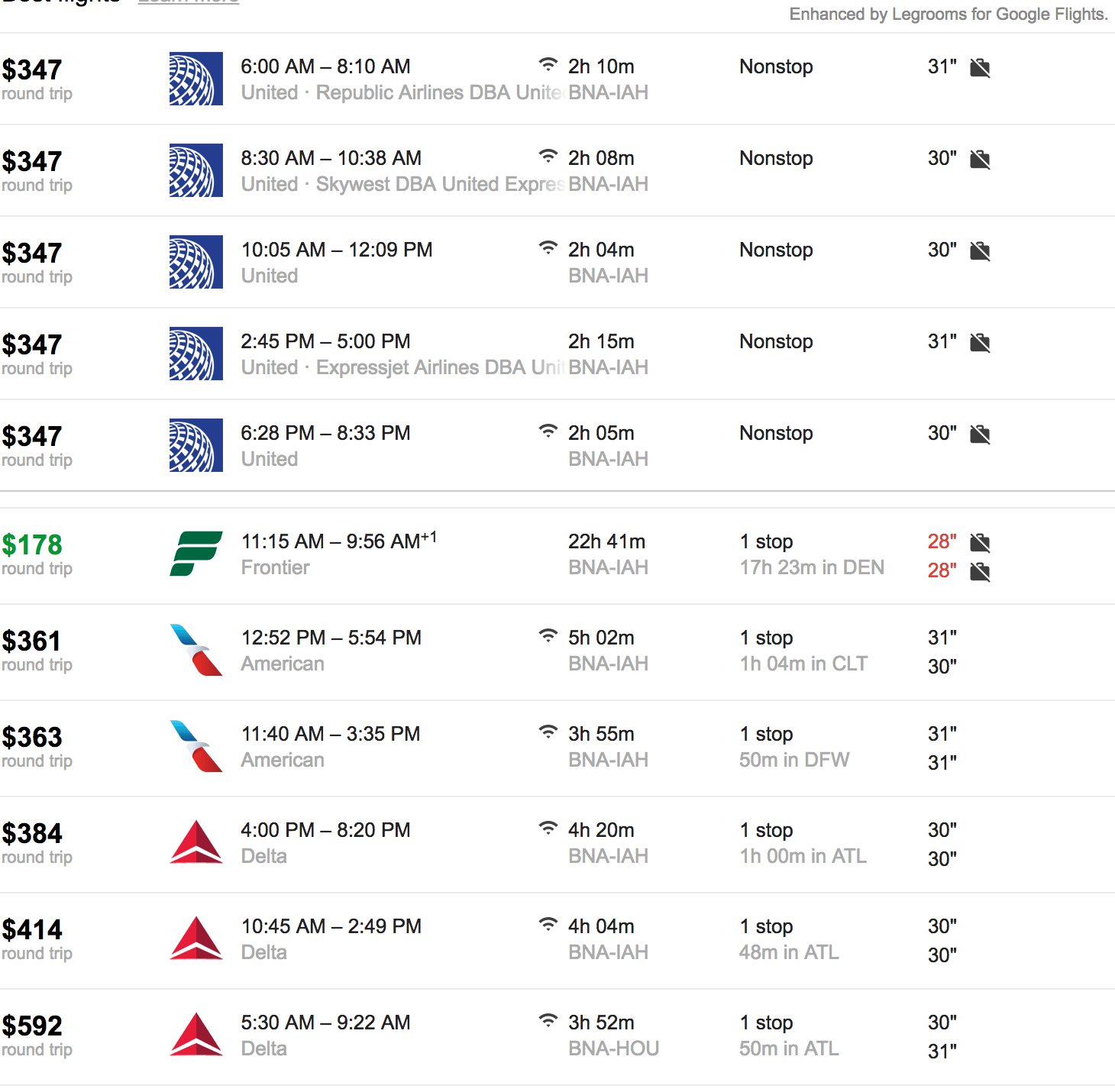Viewport: 1115px width, 1092px height.
Task: Click upper no-baggage icon on Frontier flight
Action: [x=980, y=543]
